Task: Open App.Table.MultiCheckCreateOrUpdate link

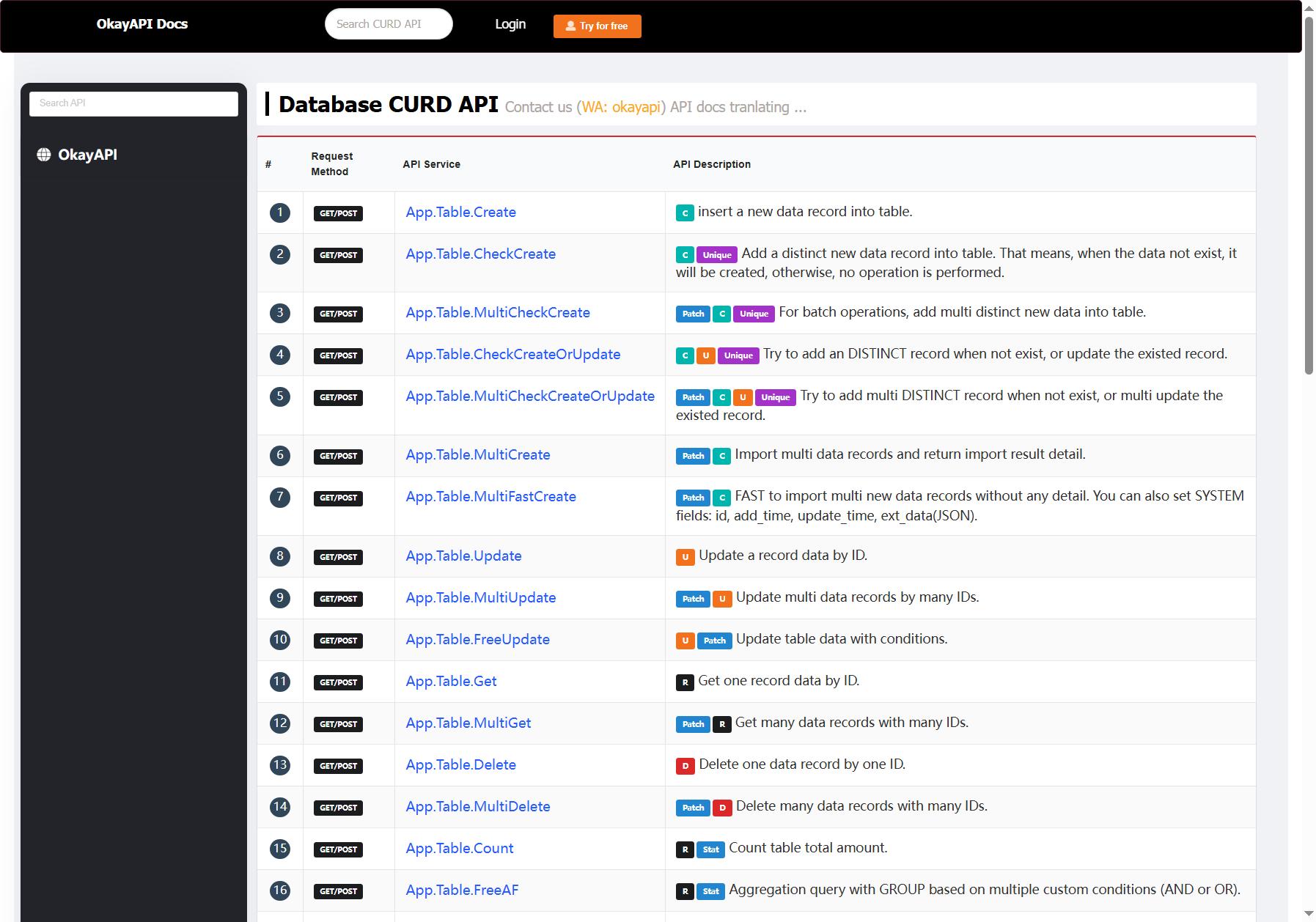Action: click(x=529, y=397)
